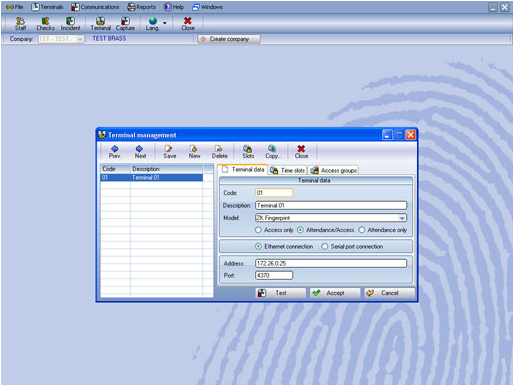The image size is (514, 387).
Task: Click the TEST BRASS company label
Action: [x=109, y=39]
